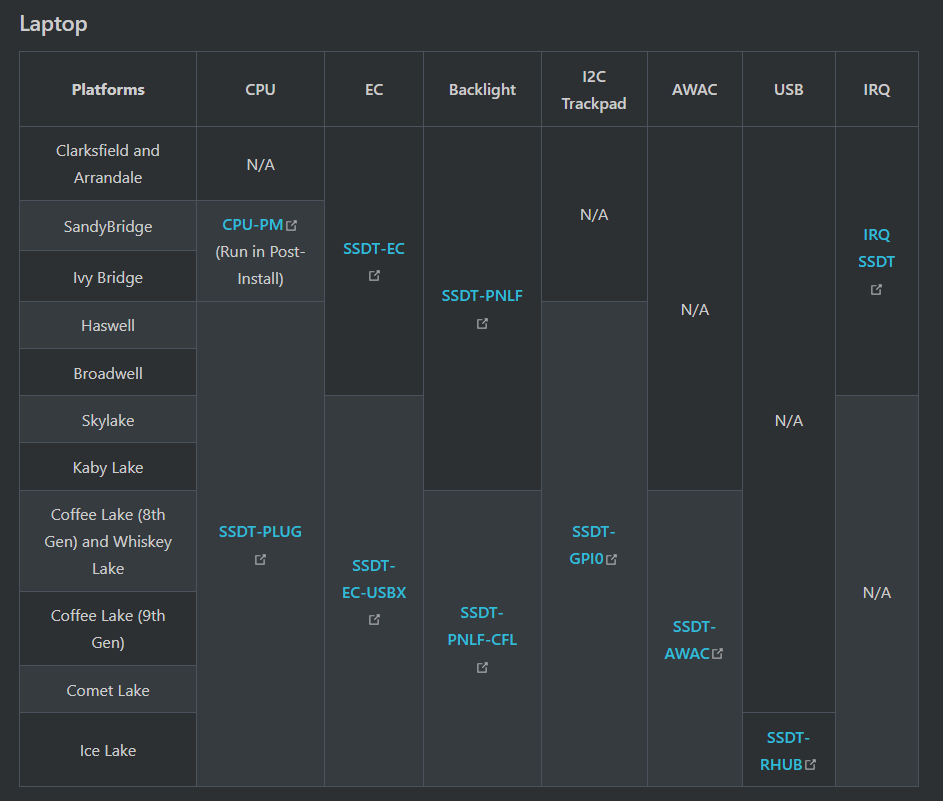Open the SSDT-EC-USBX link

(374, 579)
